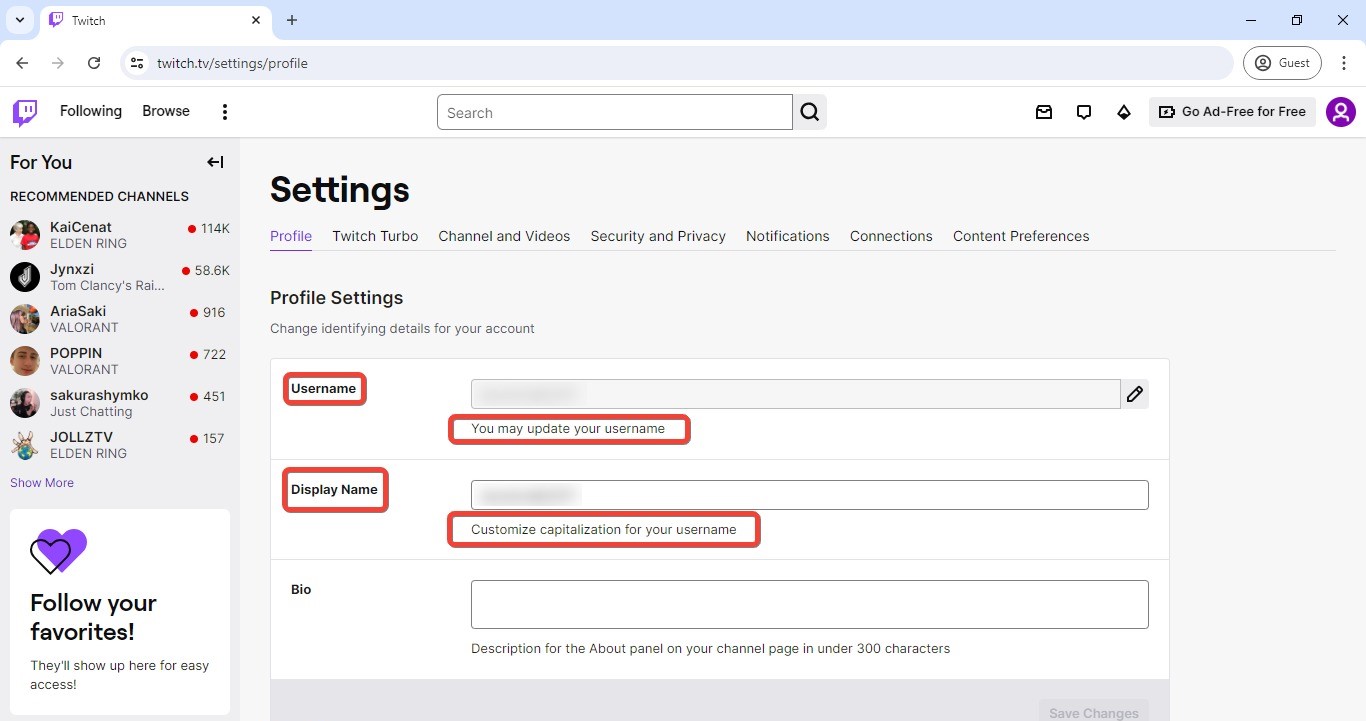Click Go Ad-Free for Free

(x=1232, y=111)
